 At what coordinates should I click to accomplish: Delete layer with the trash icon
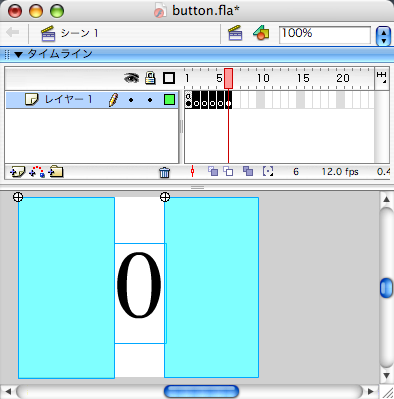click(164, 172)
